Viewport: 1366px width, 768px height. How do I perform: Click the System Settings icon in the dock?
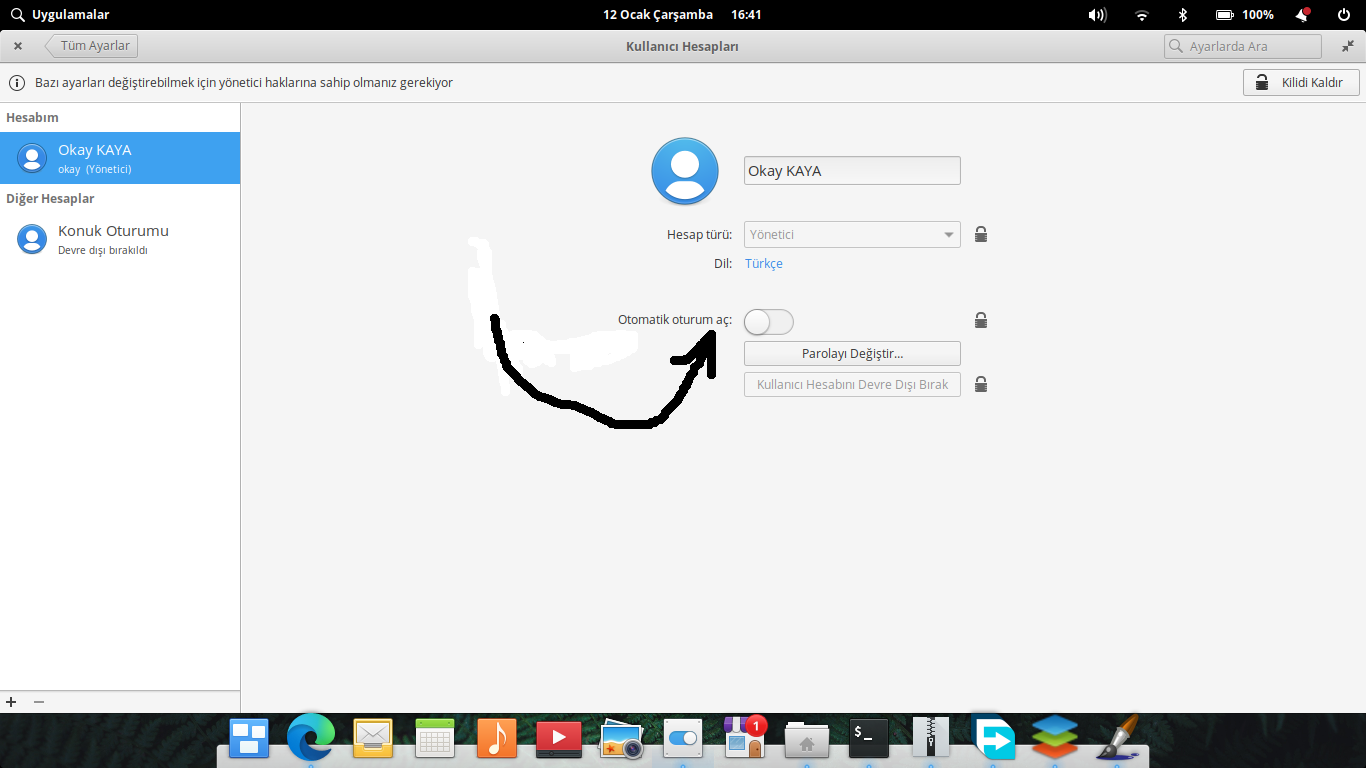pos(683,739)
